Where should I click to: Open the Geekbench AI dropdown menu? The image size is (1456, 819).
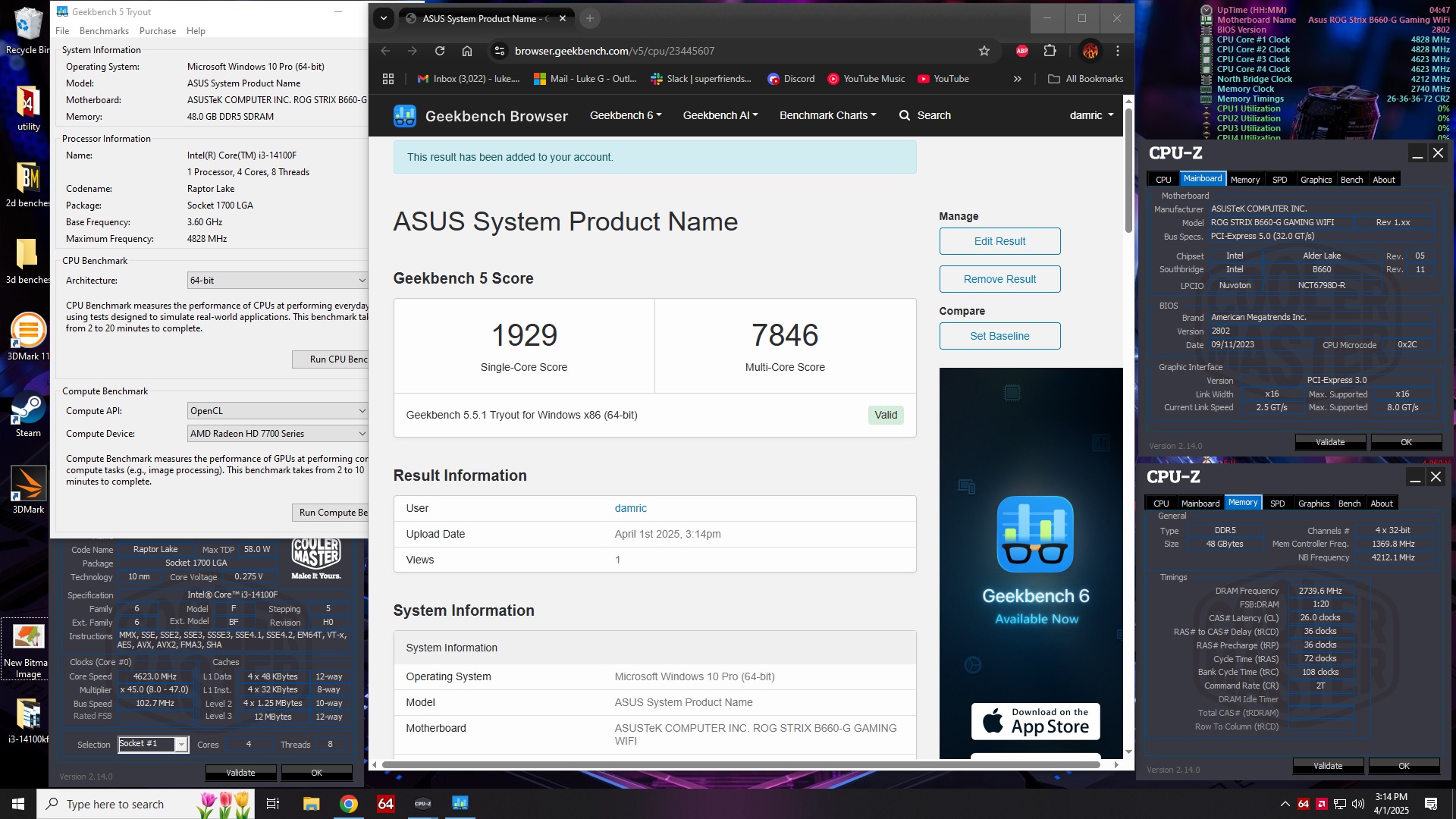(x=720, y=115)
